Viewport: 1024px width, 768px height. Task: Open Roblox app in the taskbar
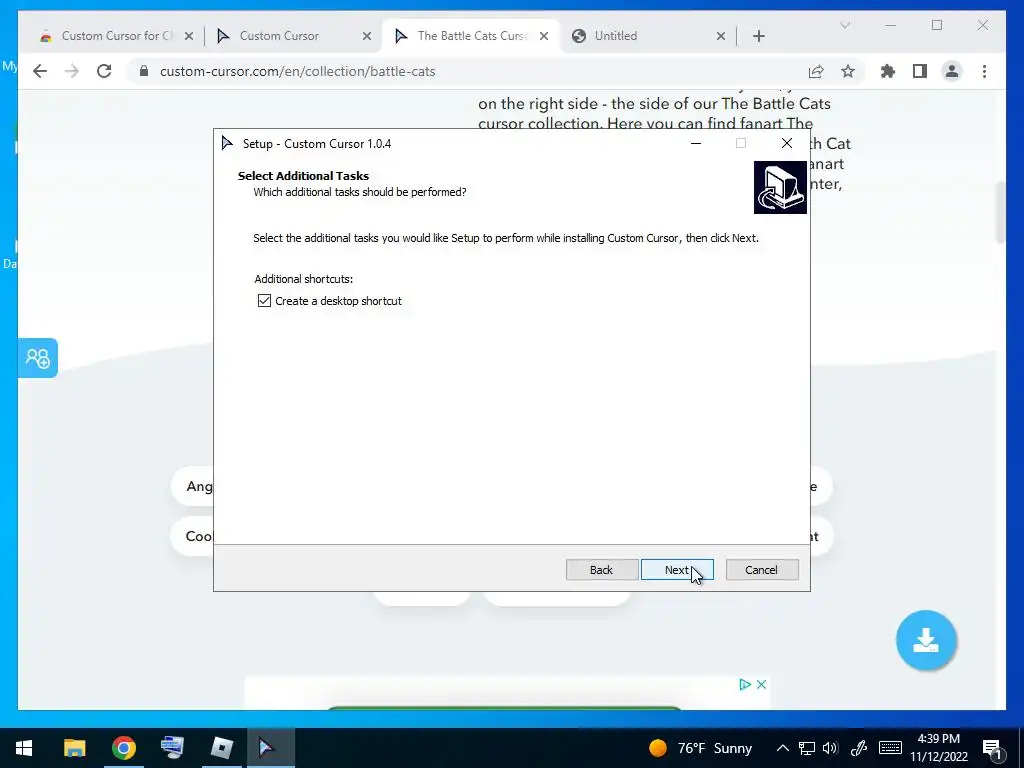click(x=222, y=748)
